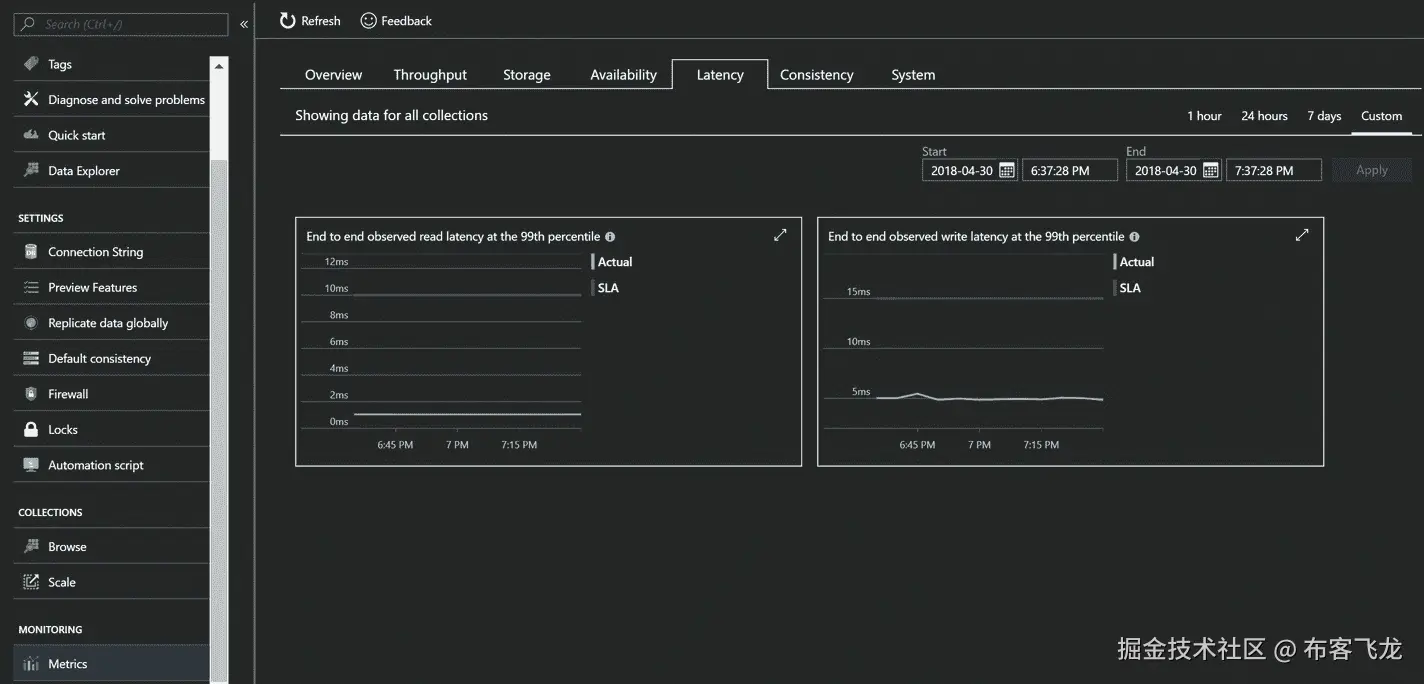Switch to the Storage tab
This screenshot has width=1424, height=684.
527,75
